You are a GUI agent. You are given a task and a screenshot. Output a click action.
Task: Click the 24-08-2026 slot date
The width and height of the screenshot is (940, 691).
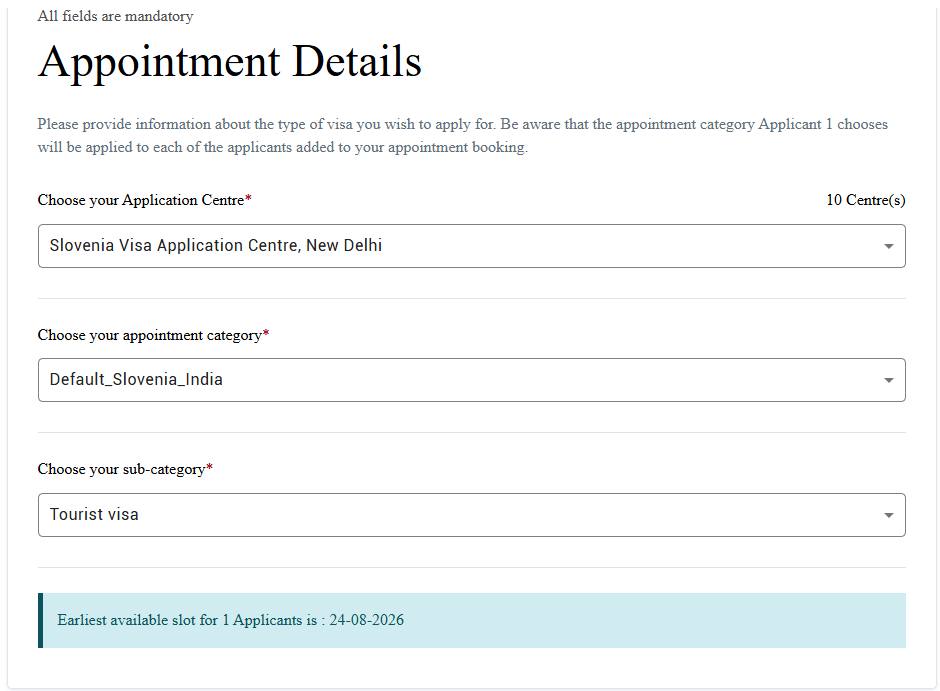point(366,620)
